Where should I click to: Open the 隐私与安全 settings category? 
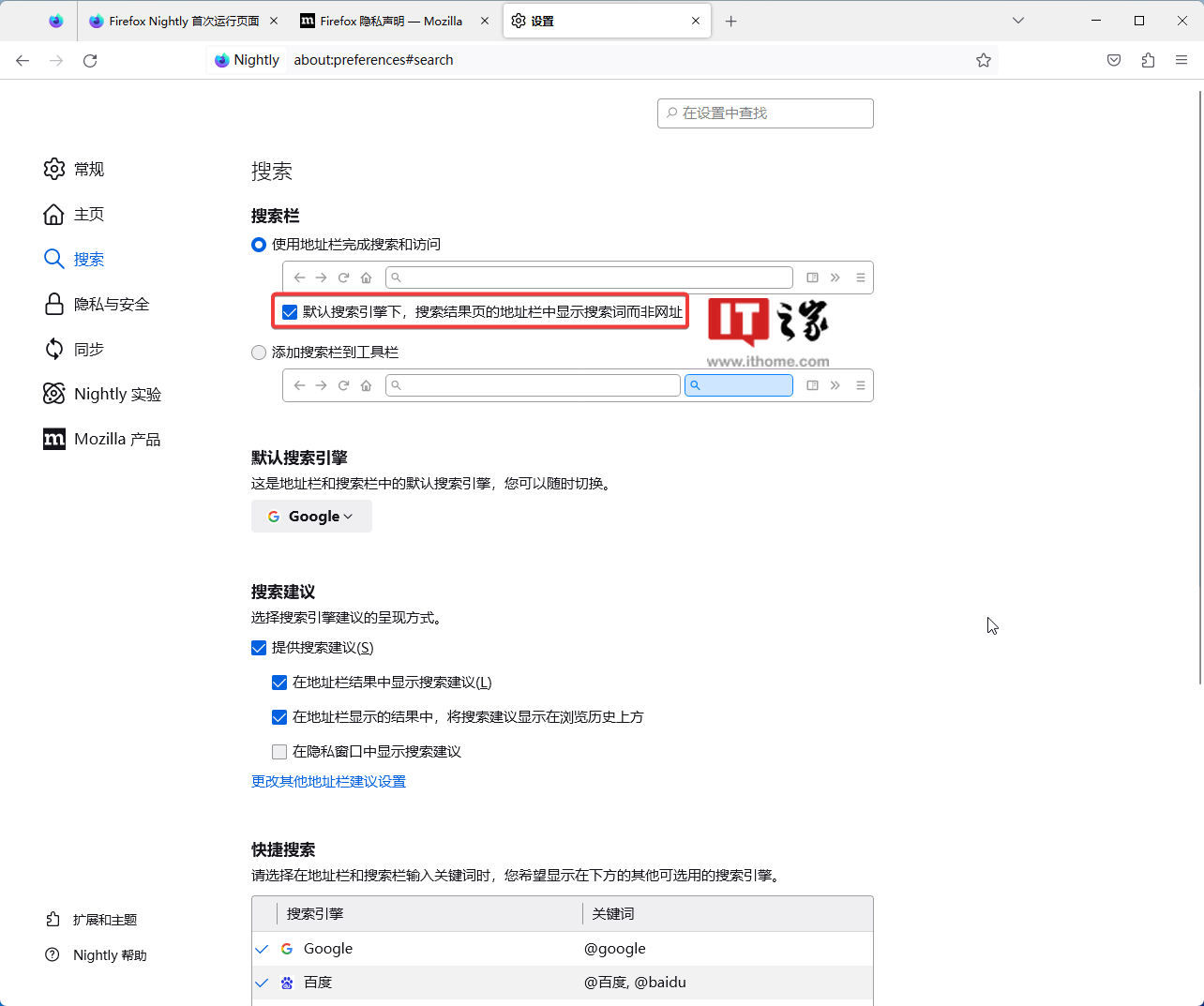(x=97, y=304)
